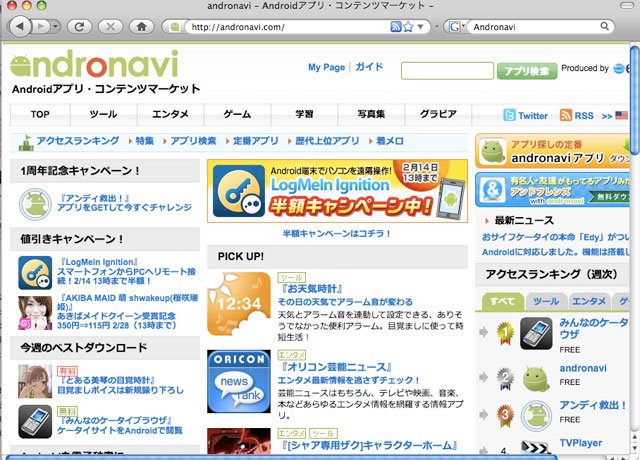Click the site favicon beside the URL
The height and width of the screenshot is (460, 640).
(175, 27)
